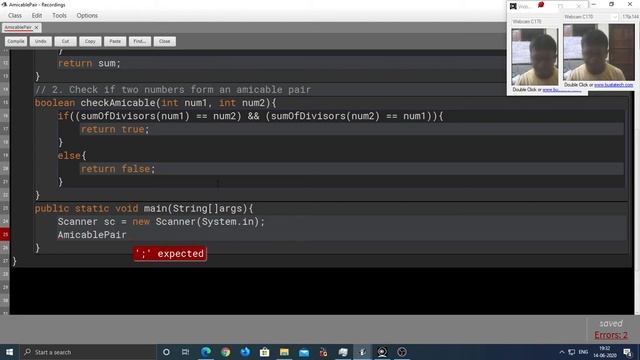
Task: Click the 'public static void main' line
Action: tap(144, 208)
